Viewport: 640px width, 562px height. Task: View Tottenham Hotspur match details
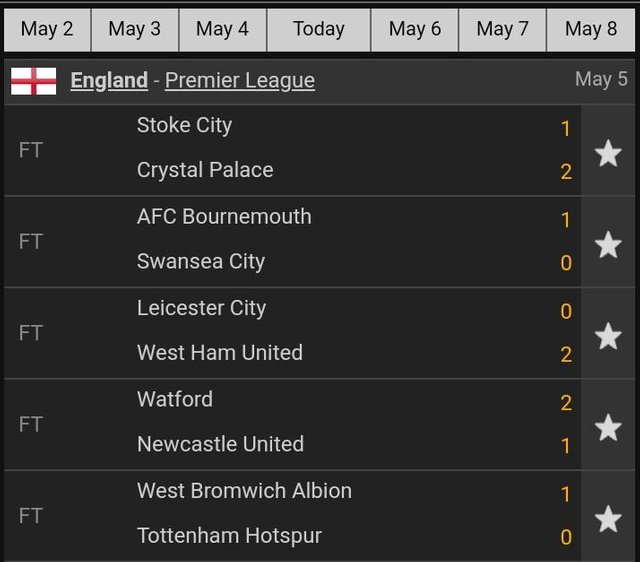(292, 516)
